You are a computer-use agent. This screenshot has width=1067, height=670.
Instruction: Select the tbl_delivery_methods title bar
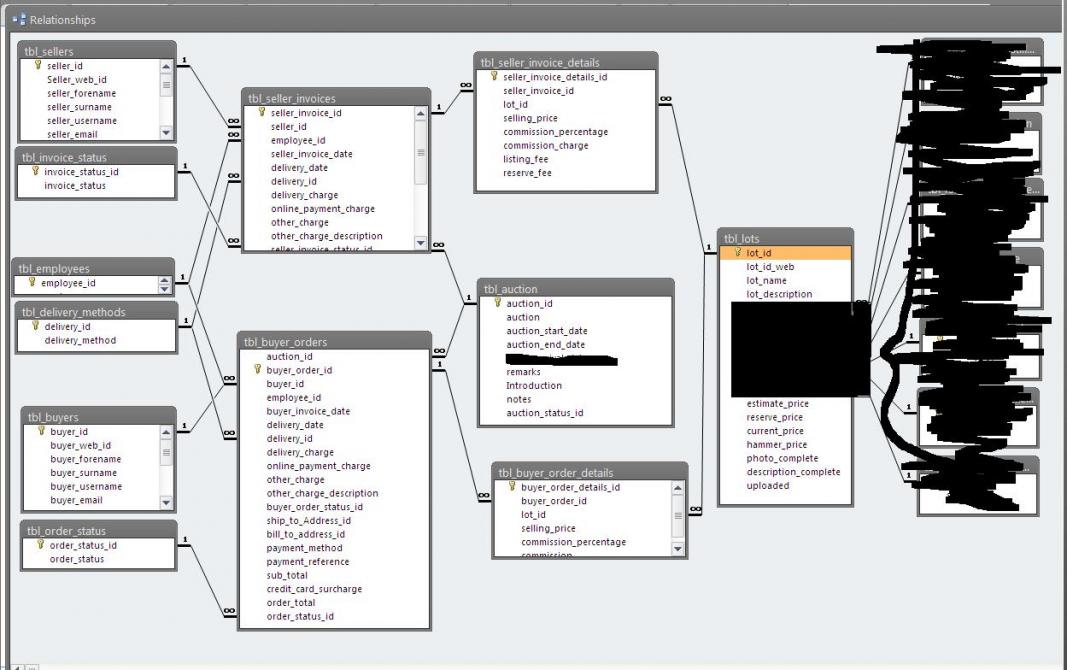[96, 312]
